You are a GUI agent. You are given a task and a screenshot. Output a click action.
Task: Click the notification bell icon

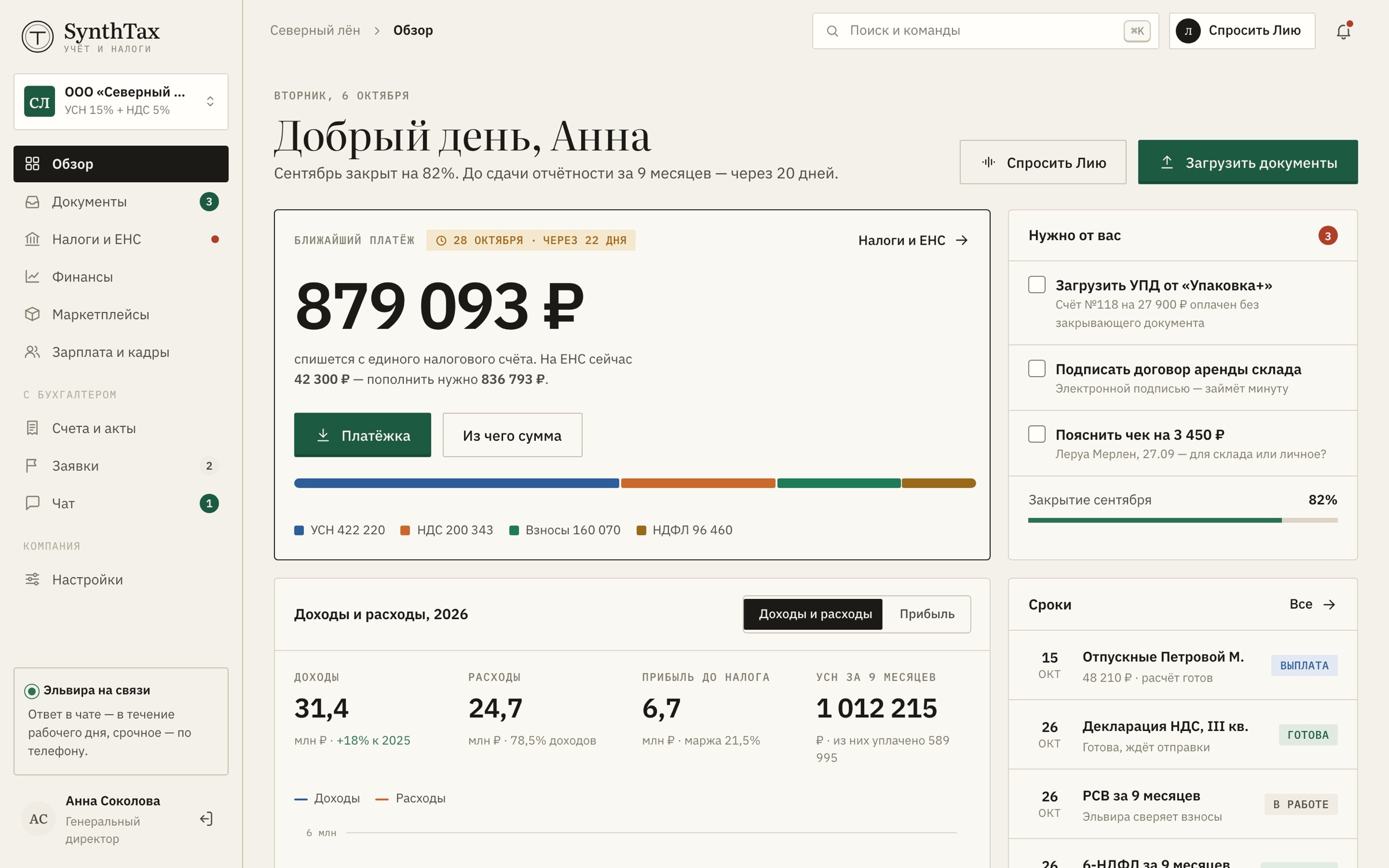[1343, 31]
